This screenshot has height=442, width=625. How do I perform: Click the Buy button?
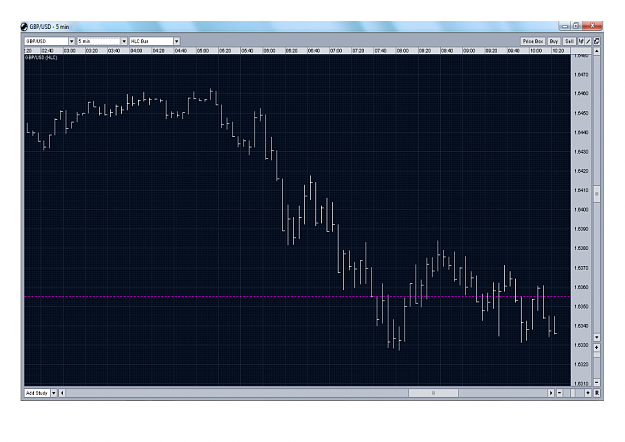pos(554,41)
